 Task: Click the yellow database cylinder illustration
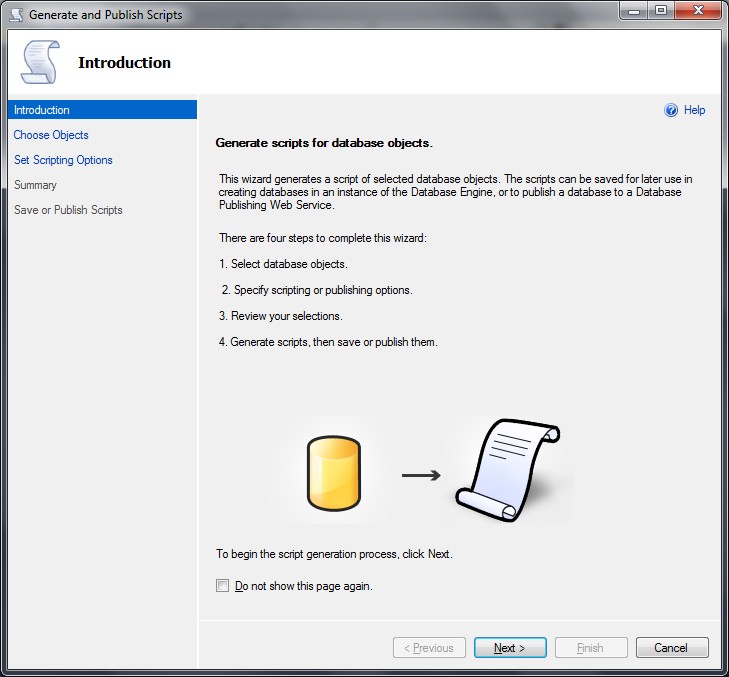point(334,473)
